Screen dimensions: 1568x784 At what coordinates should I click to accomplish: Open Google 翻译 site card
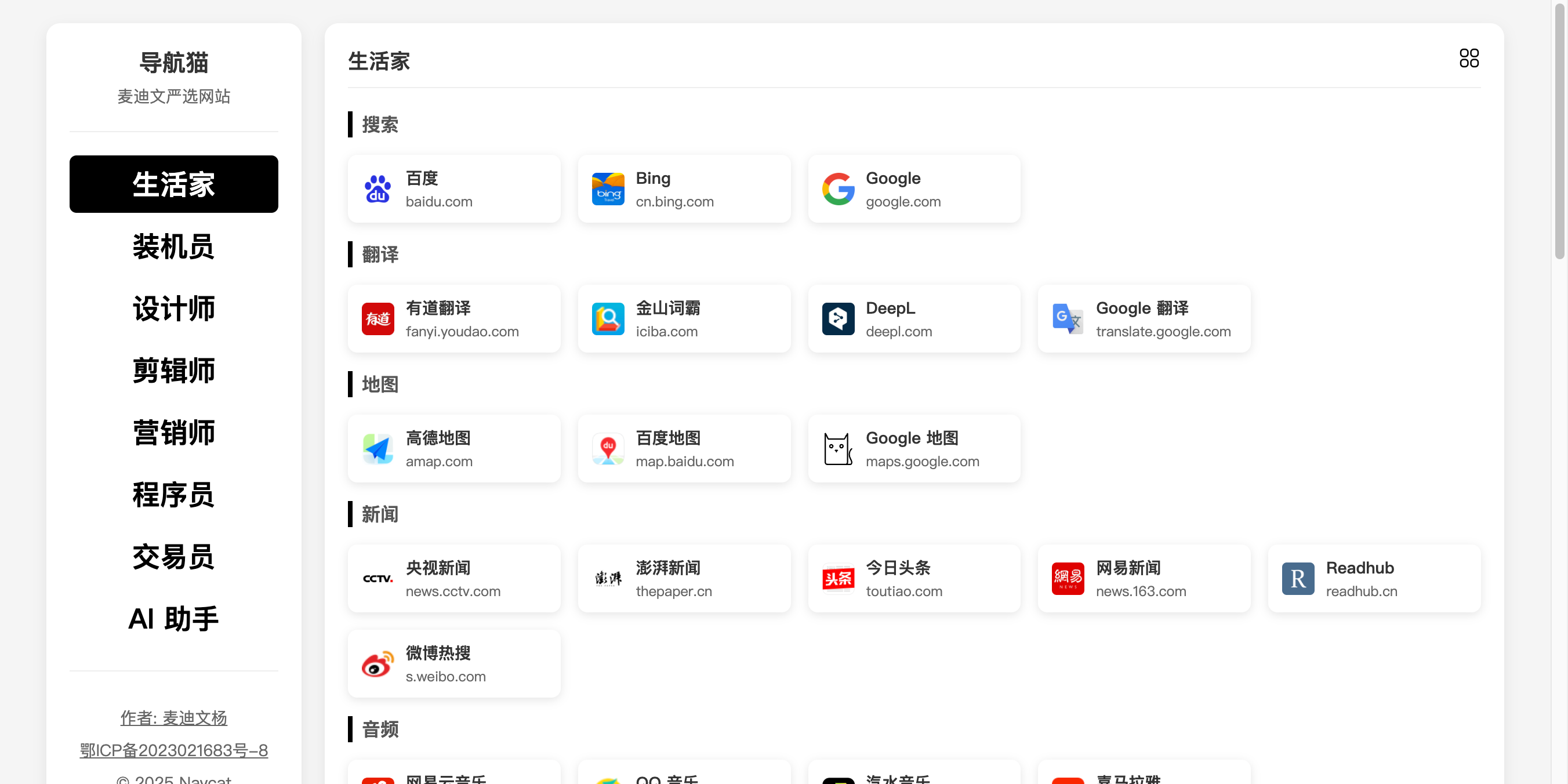tap(1144, 319)
